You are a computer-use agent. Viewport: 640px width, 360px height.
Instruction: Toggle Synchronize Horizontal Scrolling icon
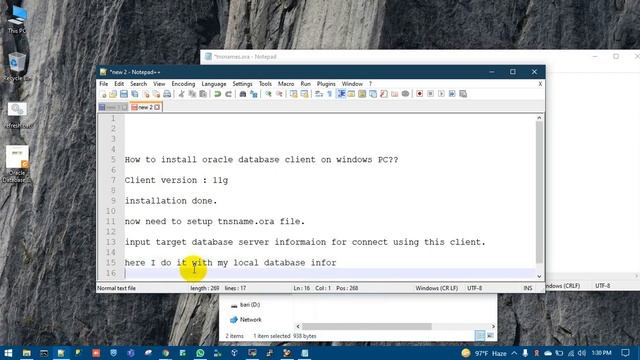pyautogui.click(x=304, y=94)
